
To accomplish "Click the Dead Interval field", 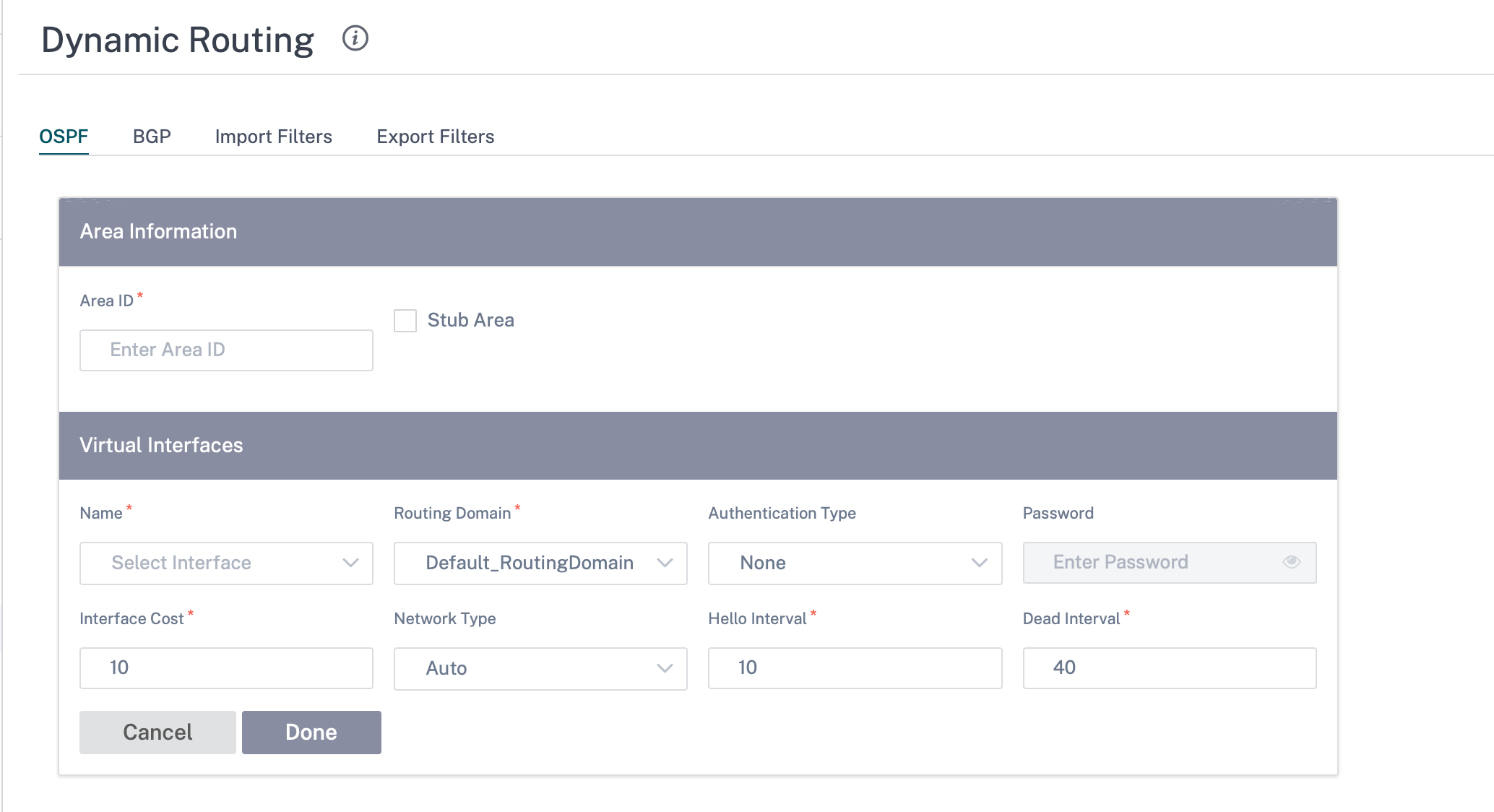I will (x=1170, y=668).
